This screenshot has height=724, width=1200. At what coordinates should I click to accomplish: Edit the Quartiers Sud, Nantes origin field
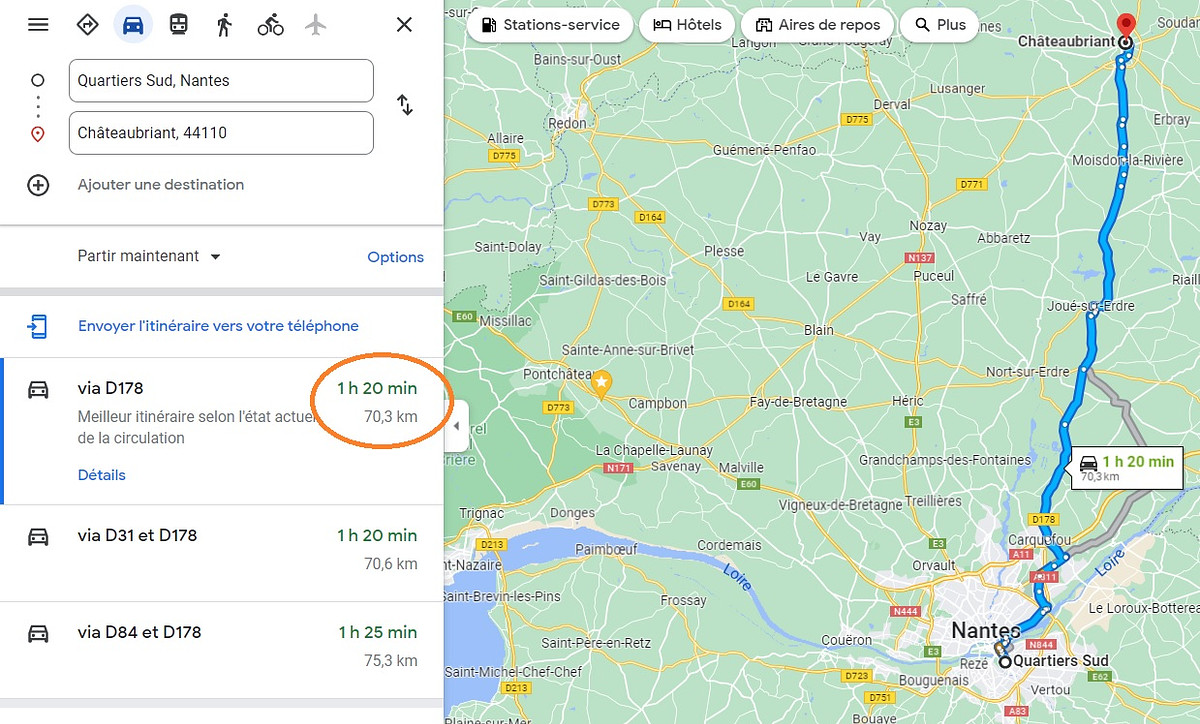coord(221,81)
